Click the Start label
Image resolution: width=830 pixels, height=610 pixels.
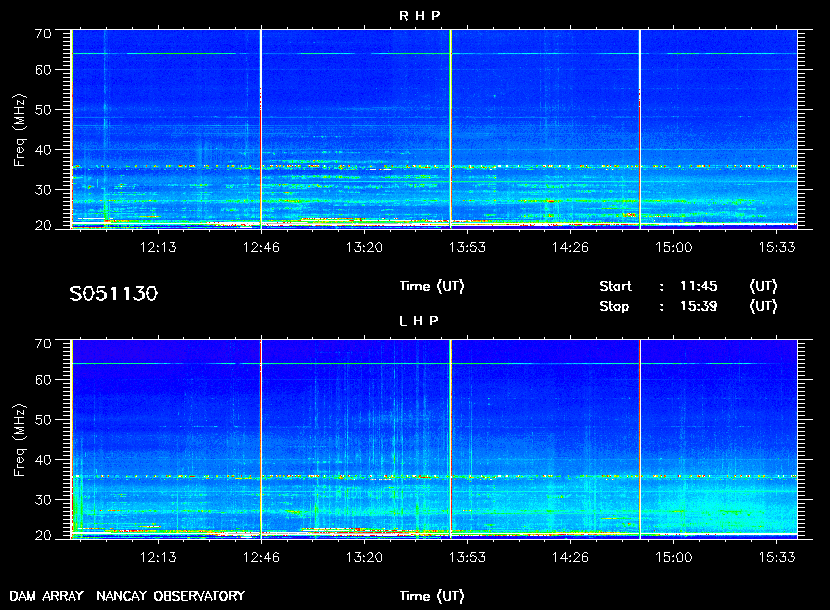[x=615, y=286]
